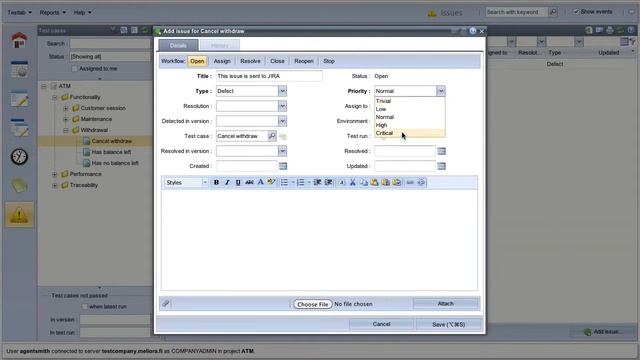Underline text using the editor toolbar
The width and height of the screenshot is (640, 360).
click(238, 182)
